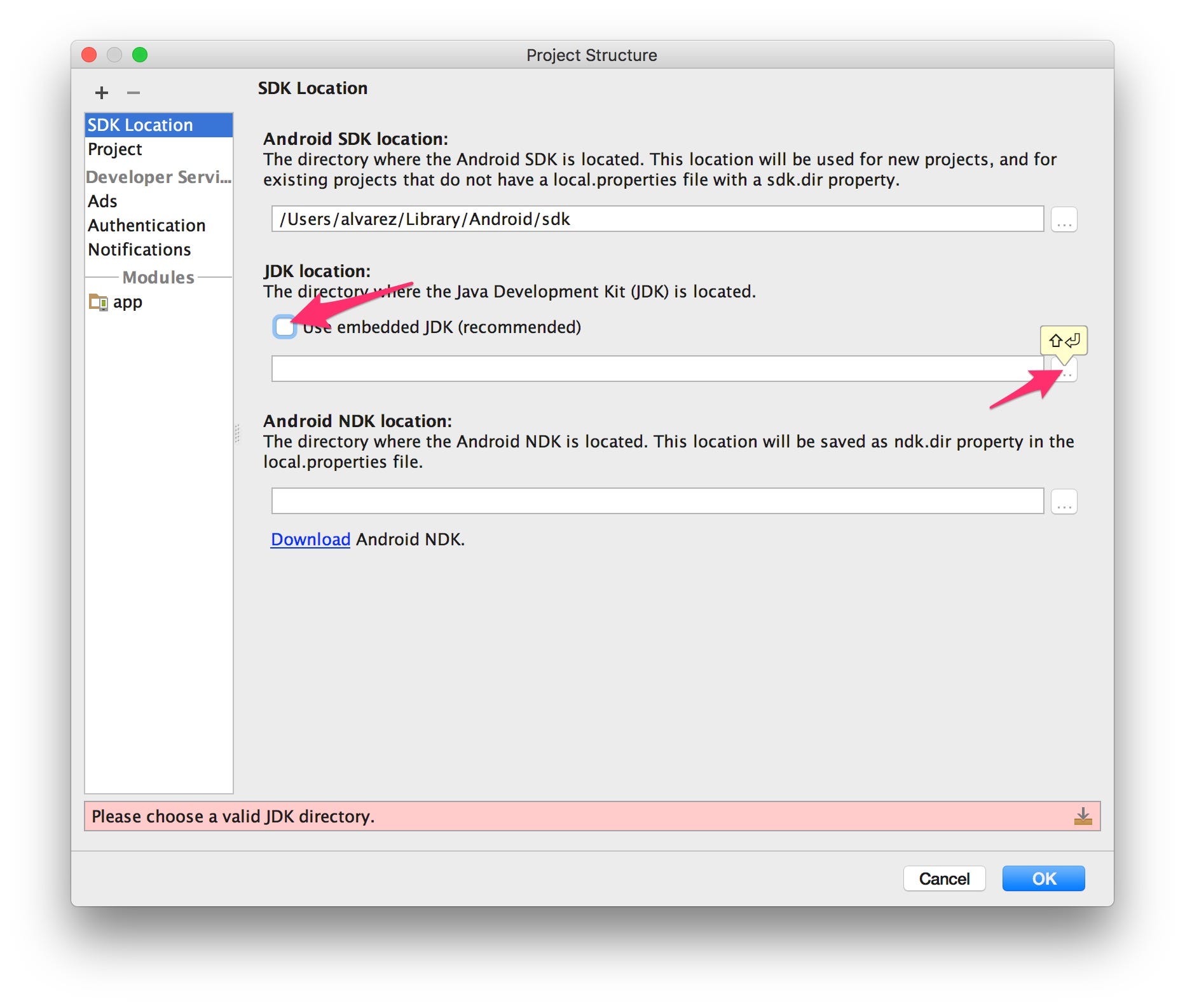Click the green zoom button in the title bar
Screen dimensions: 1185x1008
click(140, 55)
